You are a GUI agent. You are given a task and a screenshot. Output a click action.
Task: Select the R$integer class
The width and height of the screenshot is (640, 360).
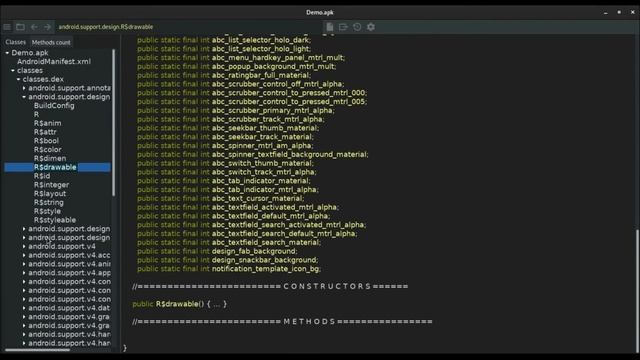51,185
